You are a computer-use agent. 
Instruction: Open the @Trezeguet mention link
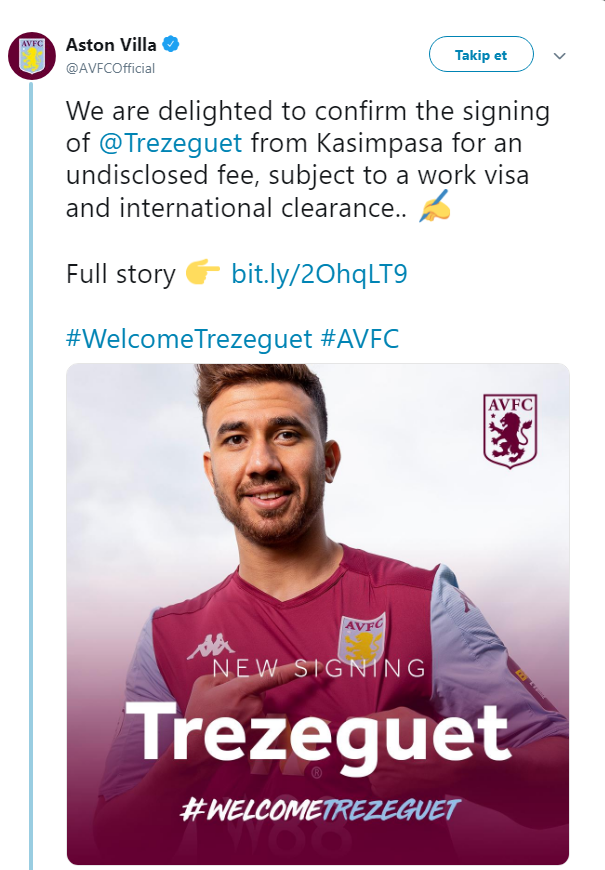[x=170, y=143]
